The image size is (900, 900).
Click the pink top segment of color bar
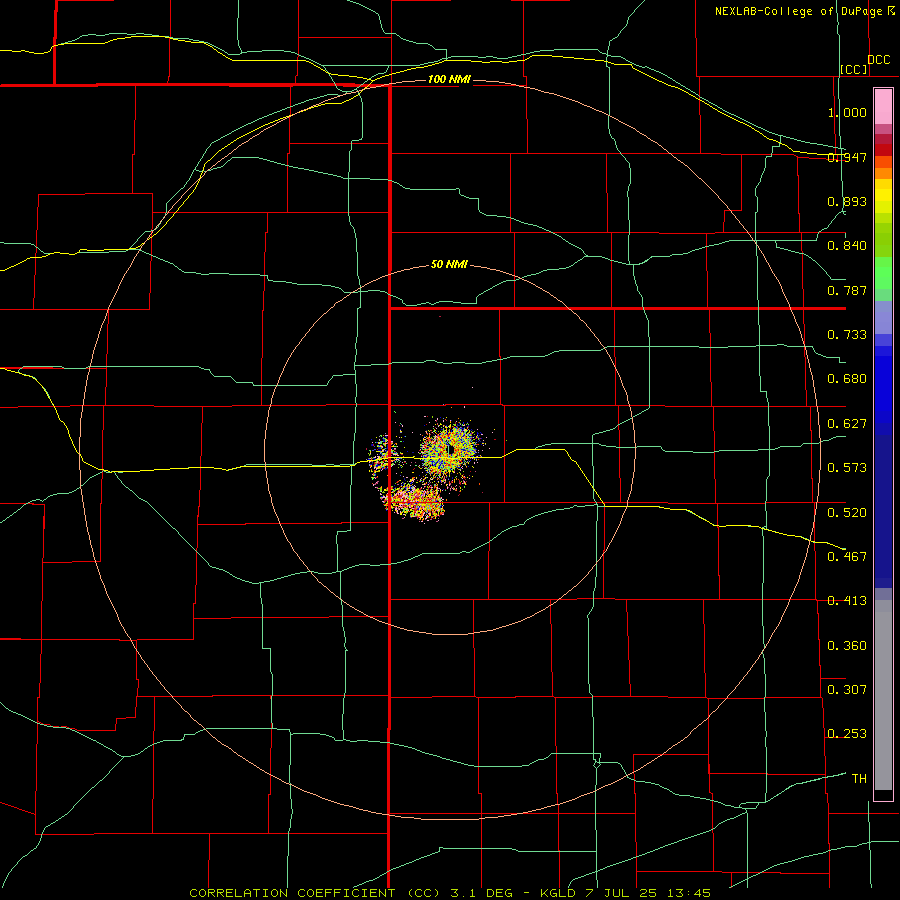coord(883,107)
